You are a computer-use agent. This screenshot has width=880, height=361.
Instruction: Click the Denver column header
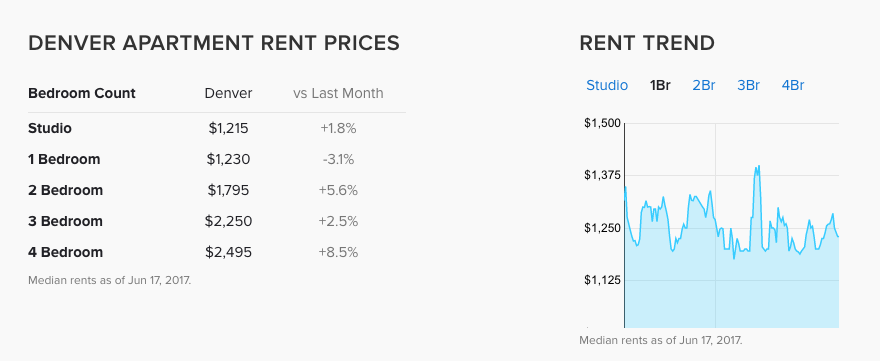tap(228, 93)
